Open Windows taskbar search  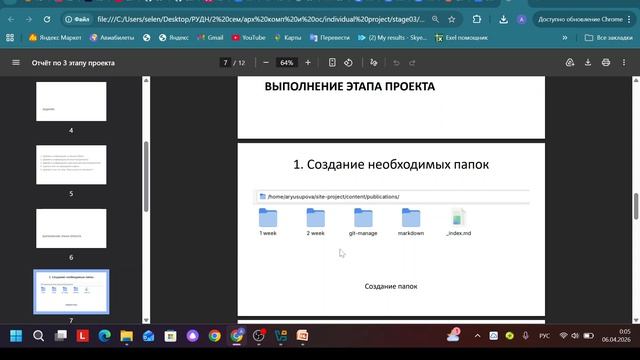pos(38,336)
